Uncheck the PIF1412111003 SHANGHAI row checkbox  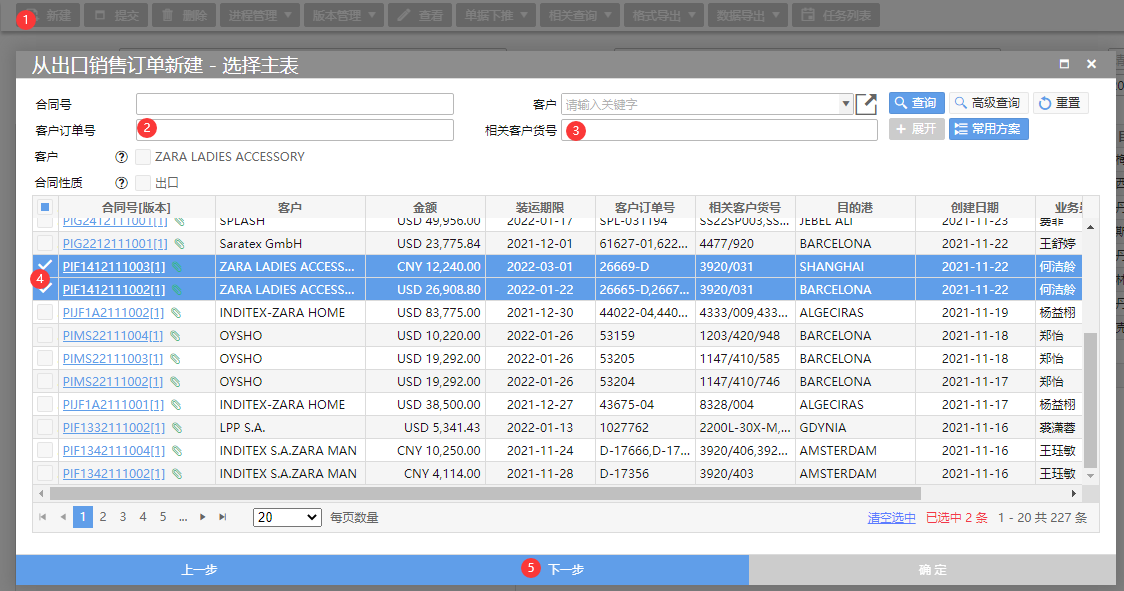pos(45,267)
